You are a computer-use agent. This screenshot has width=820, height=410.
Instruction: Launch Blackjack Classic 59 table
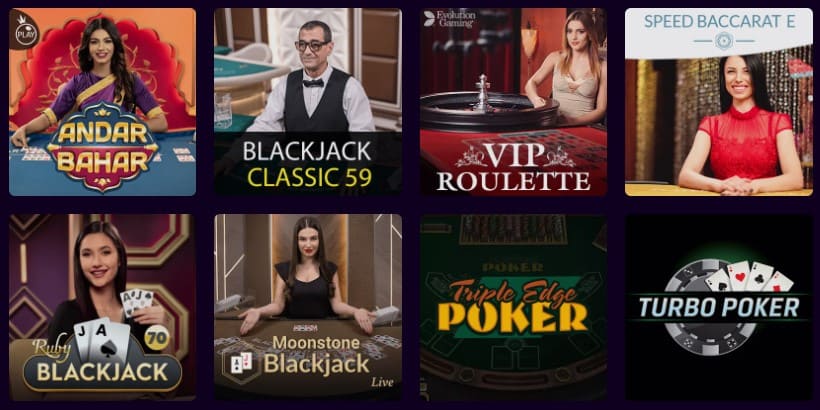[x=308, y=102]
